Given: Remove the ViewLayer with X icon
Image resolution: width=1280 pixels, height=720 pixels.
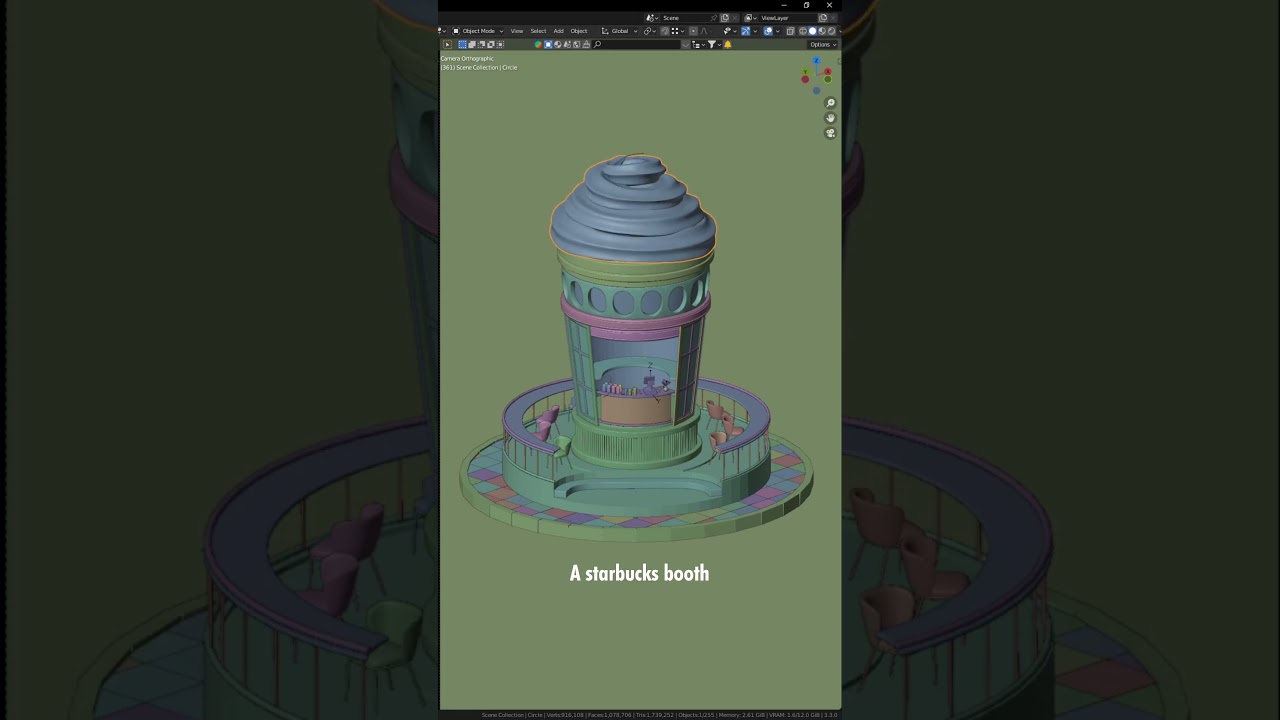Looking at the screenshot, I should (833, 18).
